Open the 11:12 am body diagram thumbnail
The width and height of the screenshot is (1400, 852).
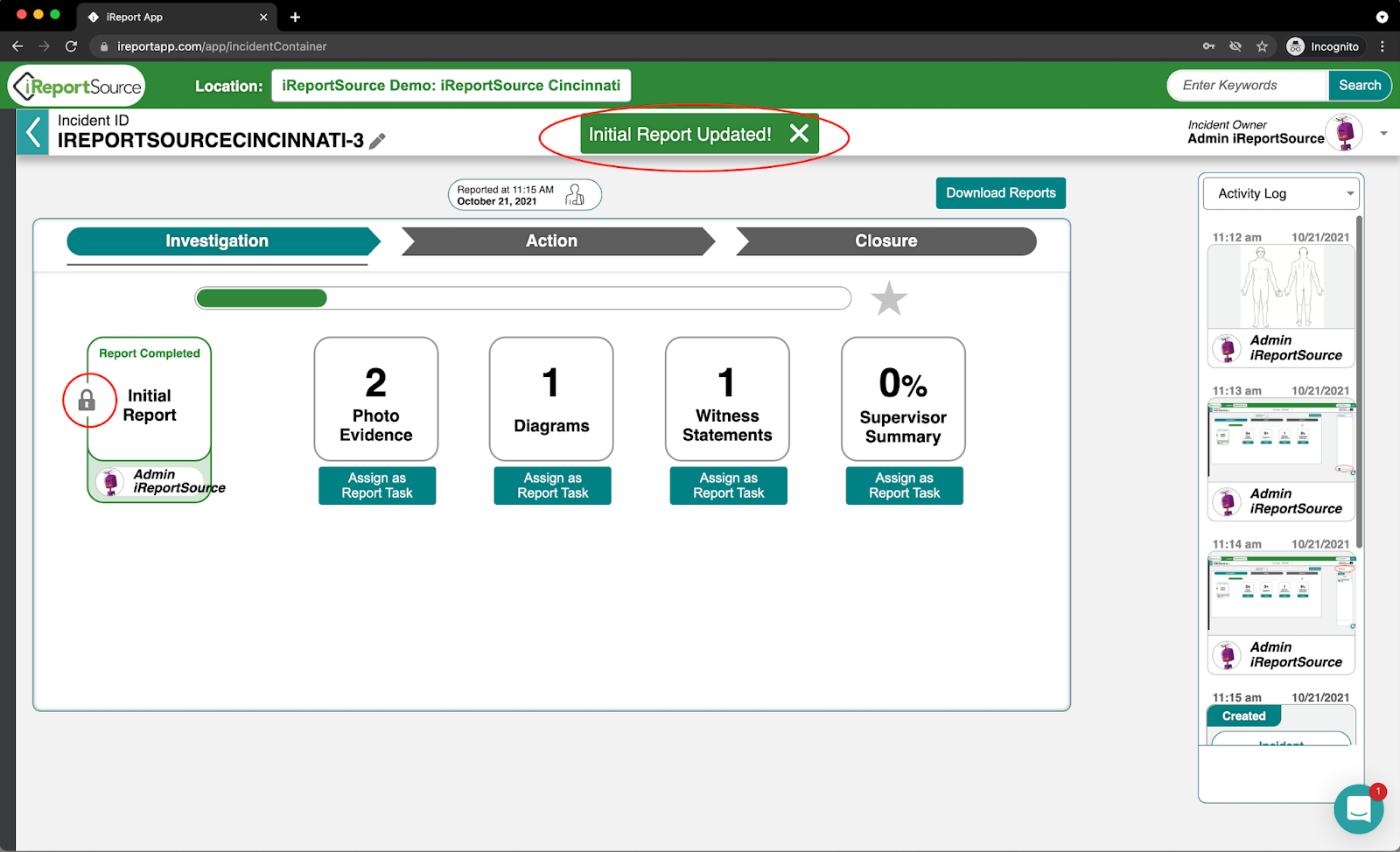tap(1281, 286)
